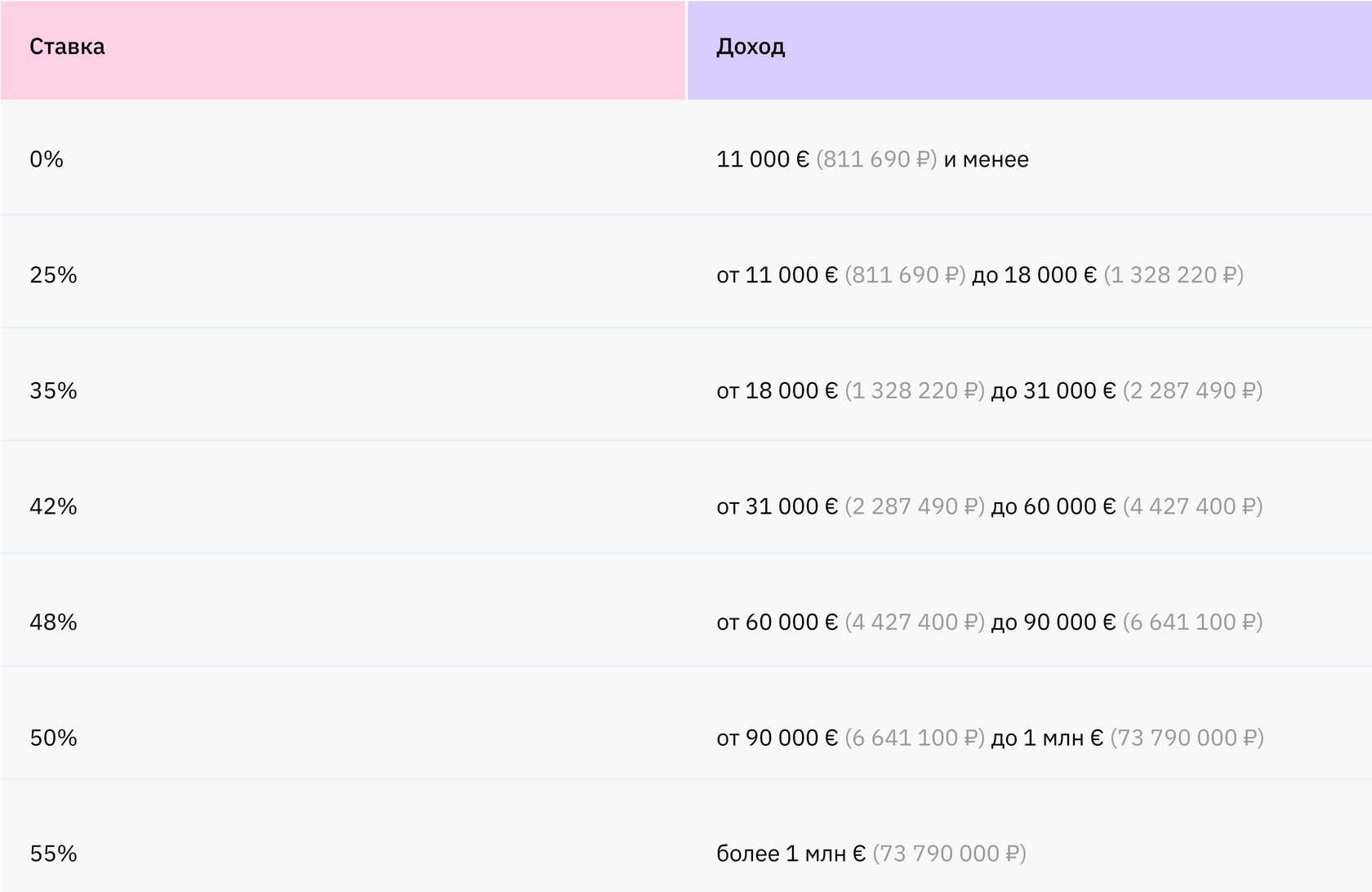Click "до 31 000 €" in the 35% row

click(x=1053, y=391)
